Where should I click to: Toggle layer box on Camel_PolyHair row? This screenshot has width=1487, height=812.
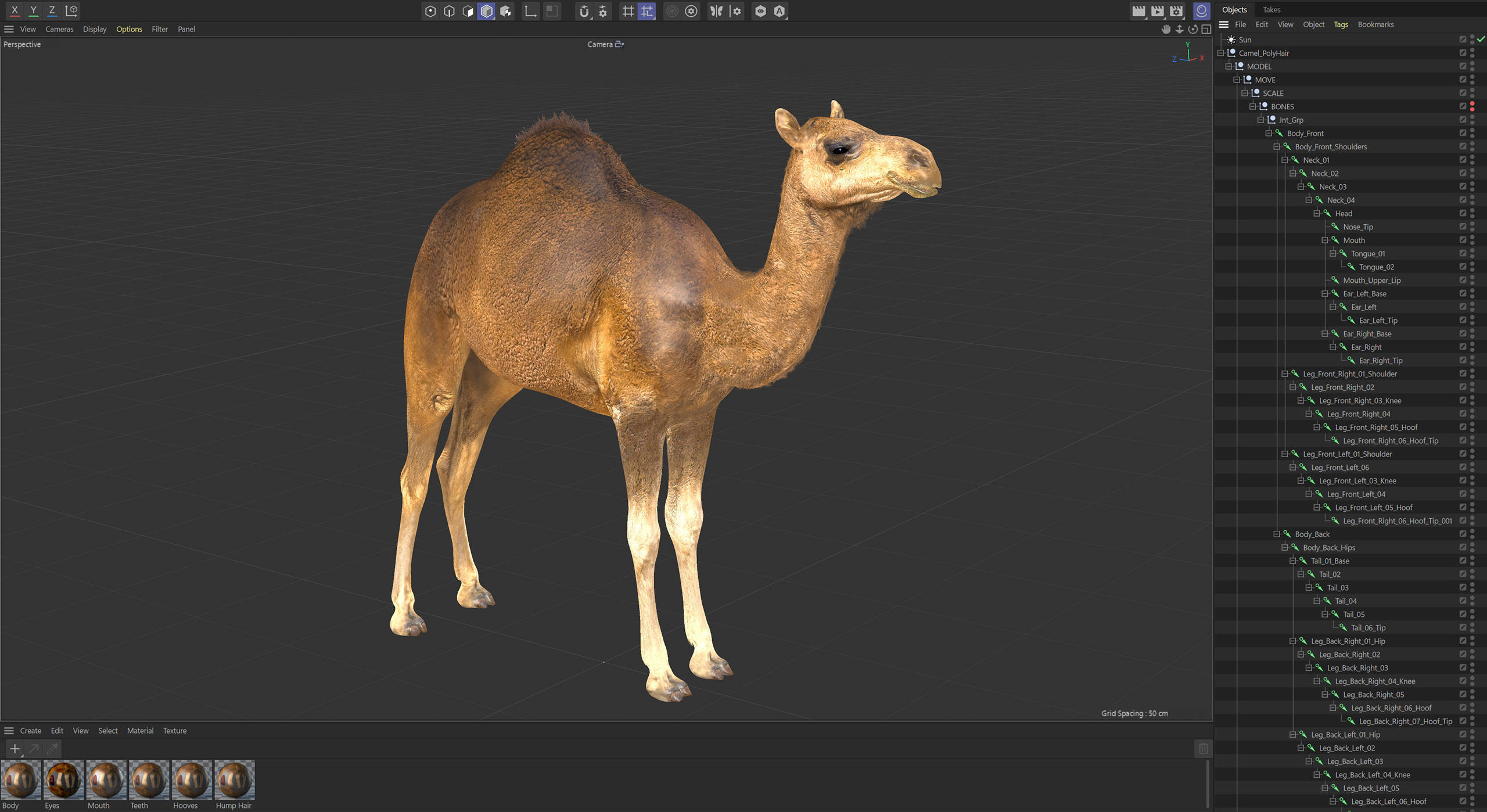point(1463,53)
